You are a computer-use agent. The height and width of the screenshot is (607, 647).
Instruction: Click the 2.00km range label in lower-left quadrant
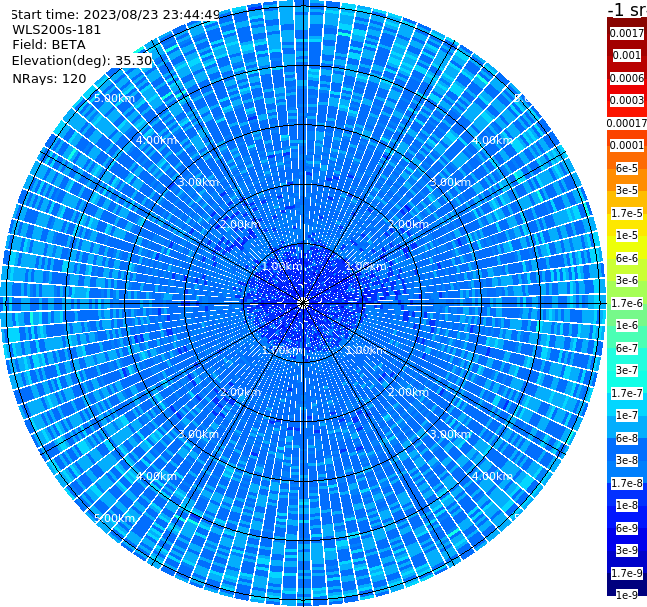coord(240,392)
